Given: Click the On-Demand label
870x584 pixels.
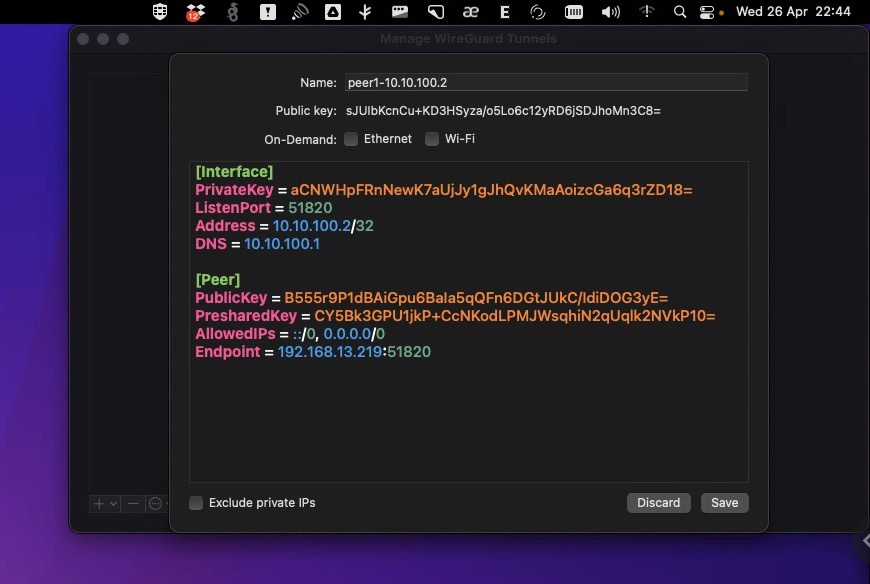Looking at the screenshot, I should [x=300, y=139].
